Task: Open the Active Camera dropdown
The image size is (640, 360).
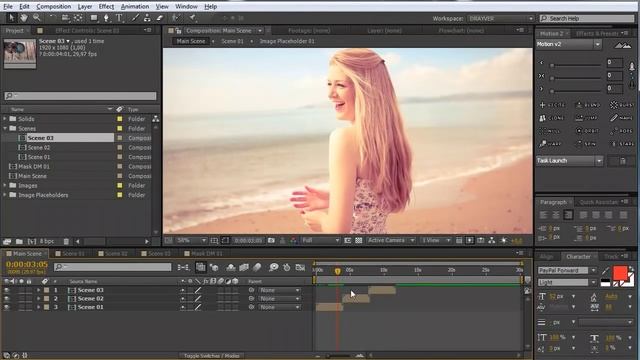Action: point(391,240)
